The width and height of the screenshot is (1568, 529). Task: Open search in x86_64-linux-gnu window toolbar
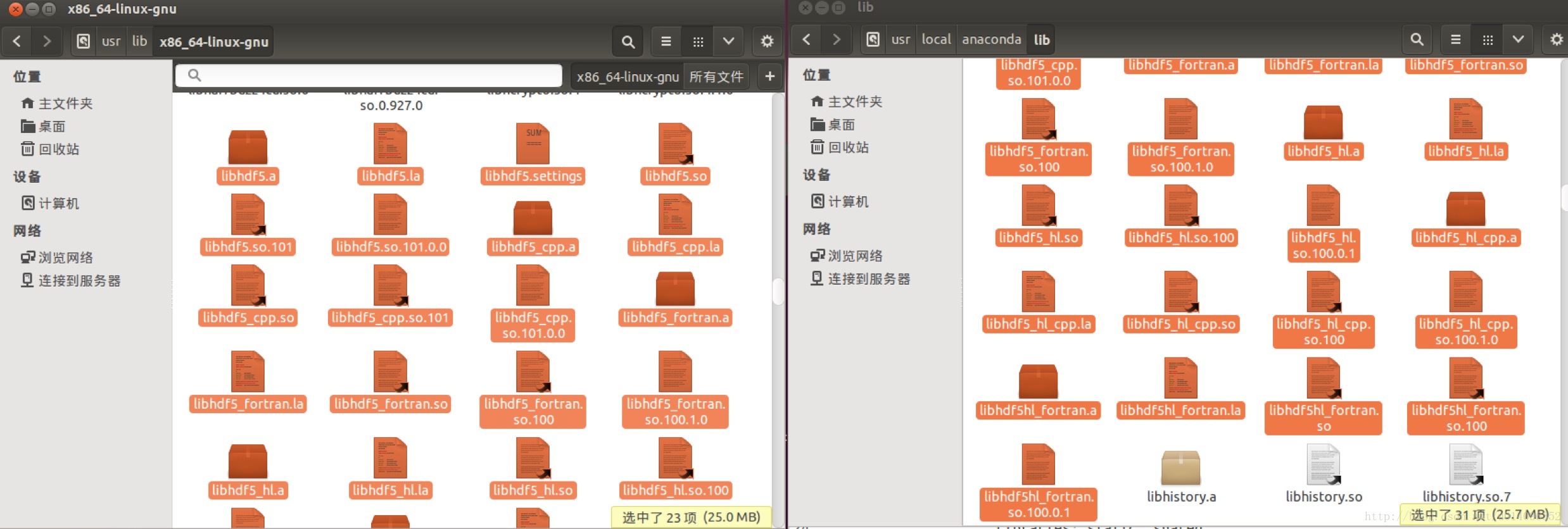coord(628,42)
